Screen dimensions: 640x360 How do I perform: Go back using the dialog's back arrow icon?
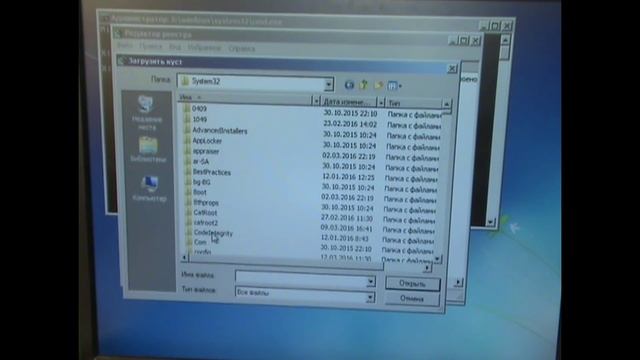pos(349,85)
